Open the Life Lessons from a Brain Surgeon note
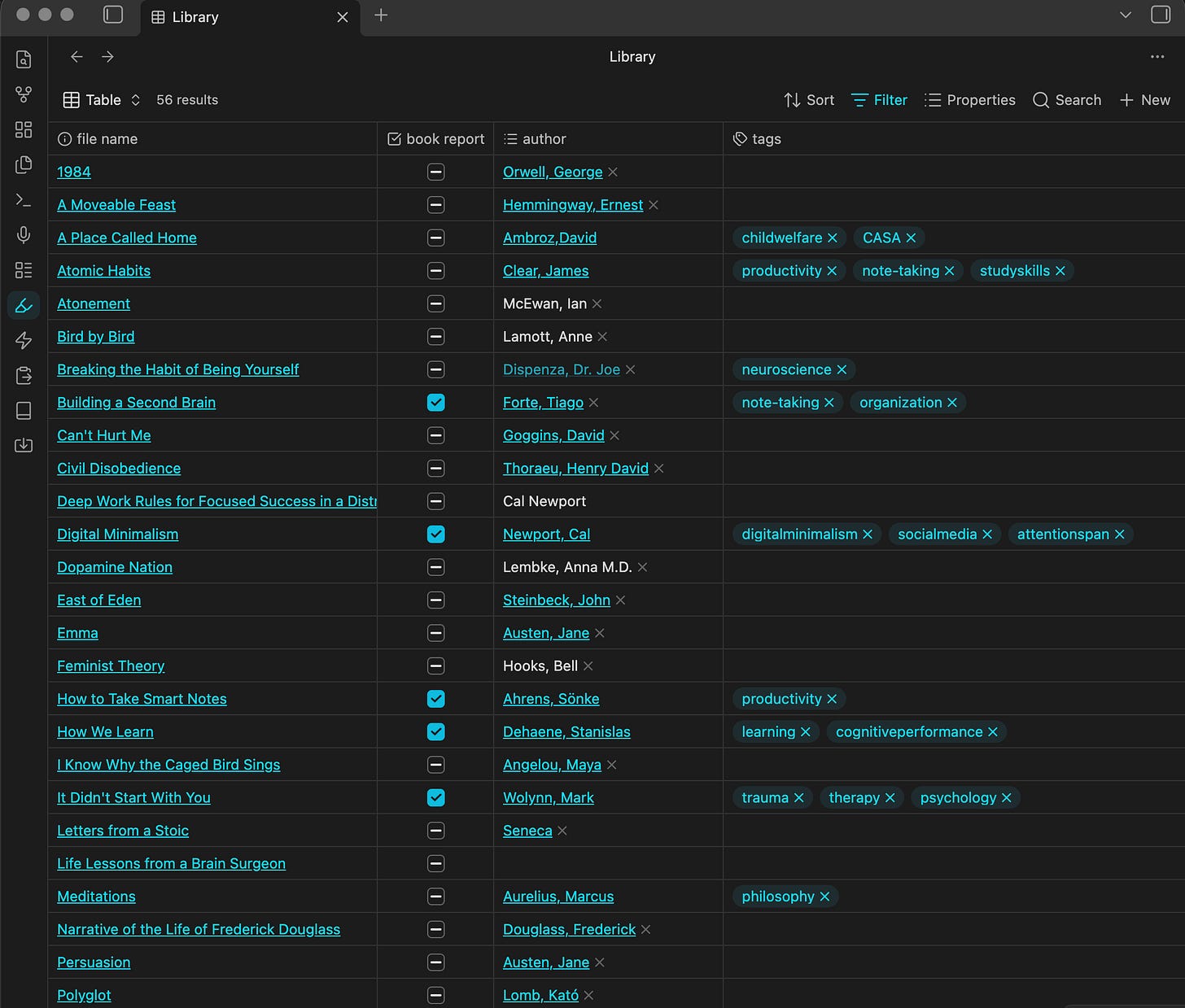Screen dimensions: 1185x1008 pos(171,864)
